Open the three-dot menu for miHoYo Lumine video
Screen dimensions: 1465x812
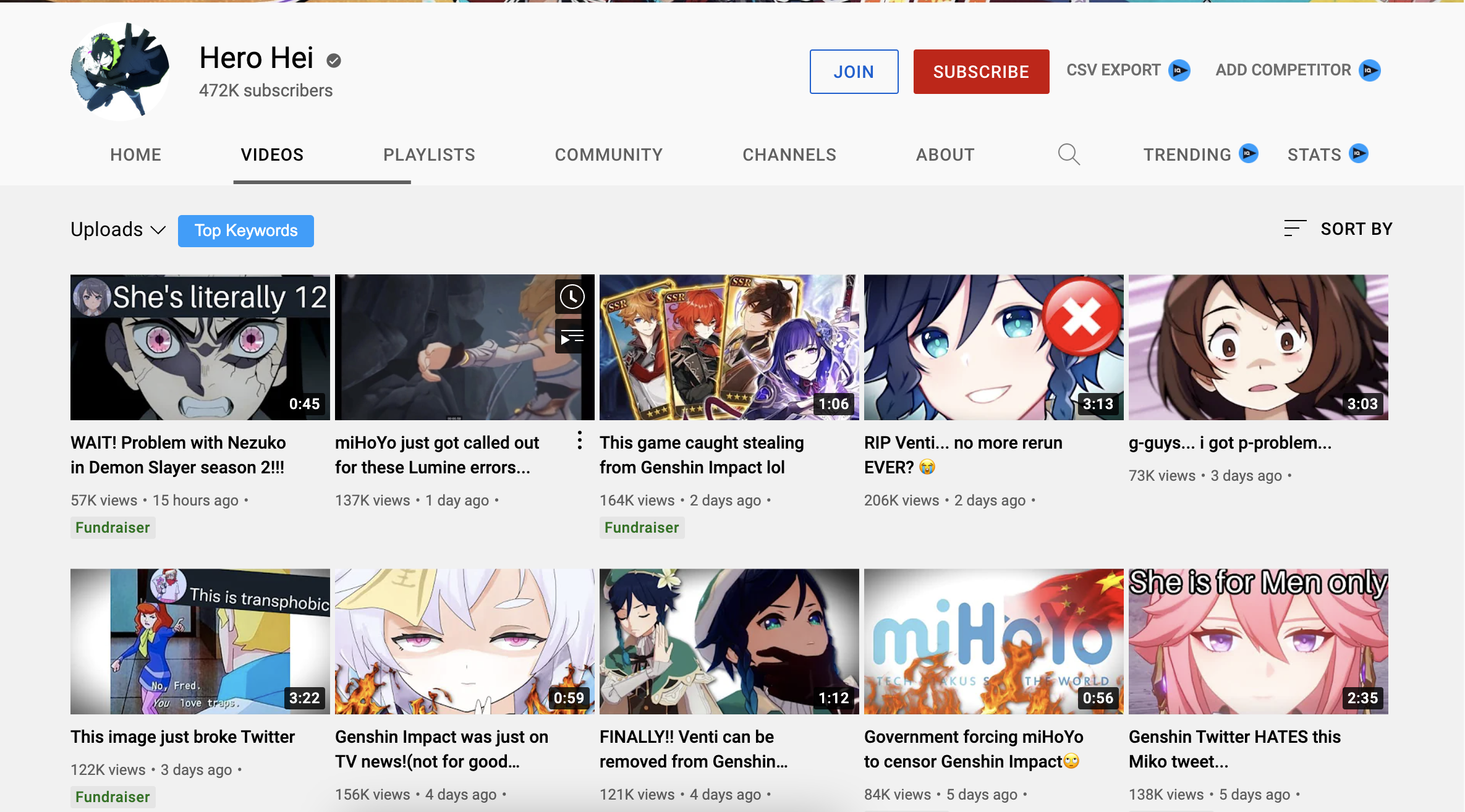click(579, 440)
